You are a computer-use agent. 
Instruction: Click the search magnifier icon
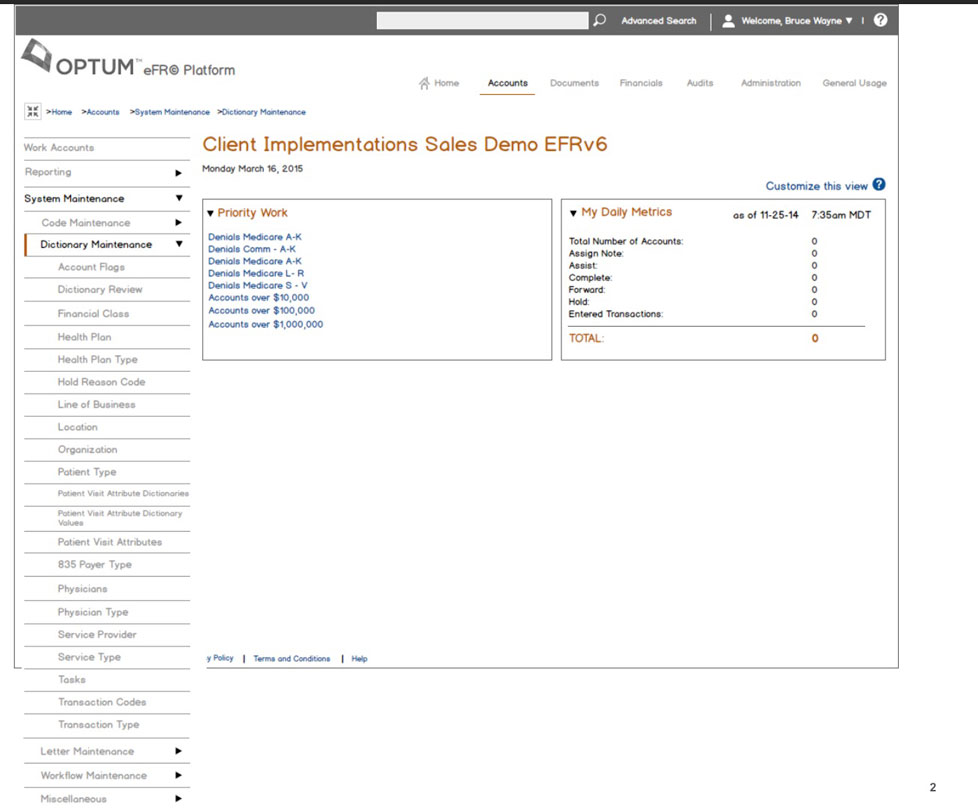tap(600, 20)
